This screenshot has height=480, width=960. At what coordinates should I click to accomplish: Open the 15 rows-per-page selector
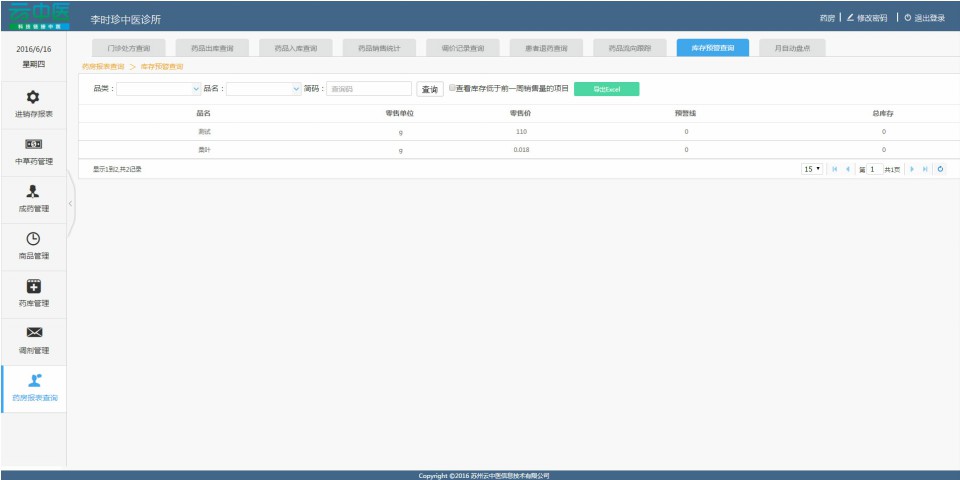click(x=811, y=169)
